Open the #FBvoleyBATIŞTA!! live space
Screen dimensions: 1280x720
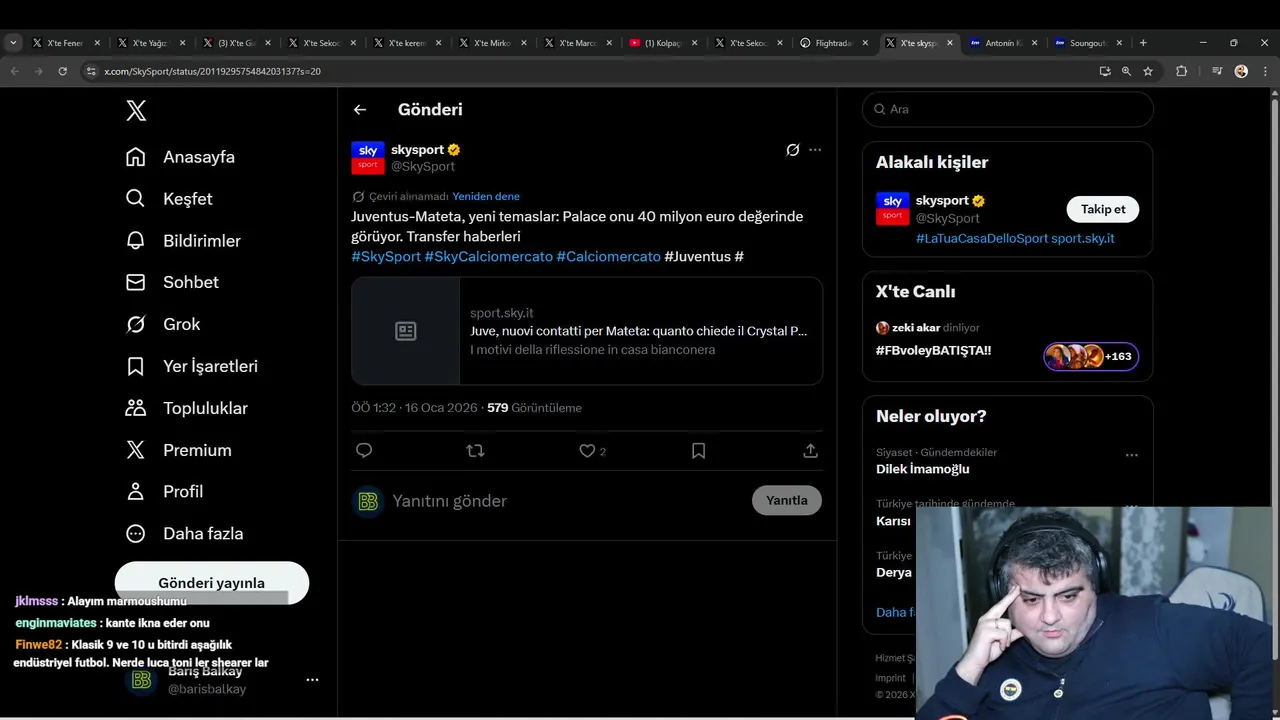click(x=933, y=350)
